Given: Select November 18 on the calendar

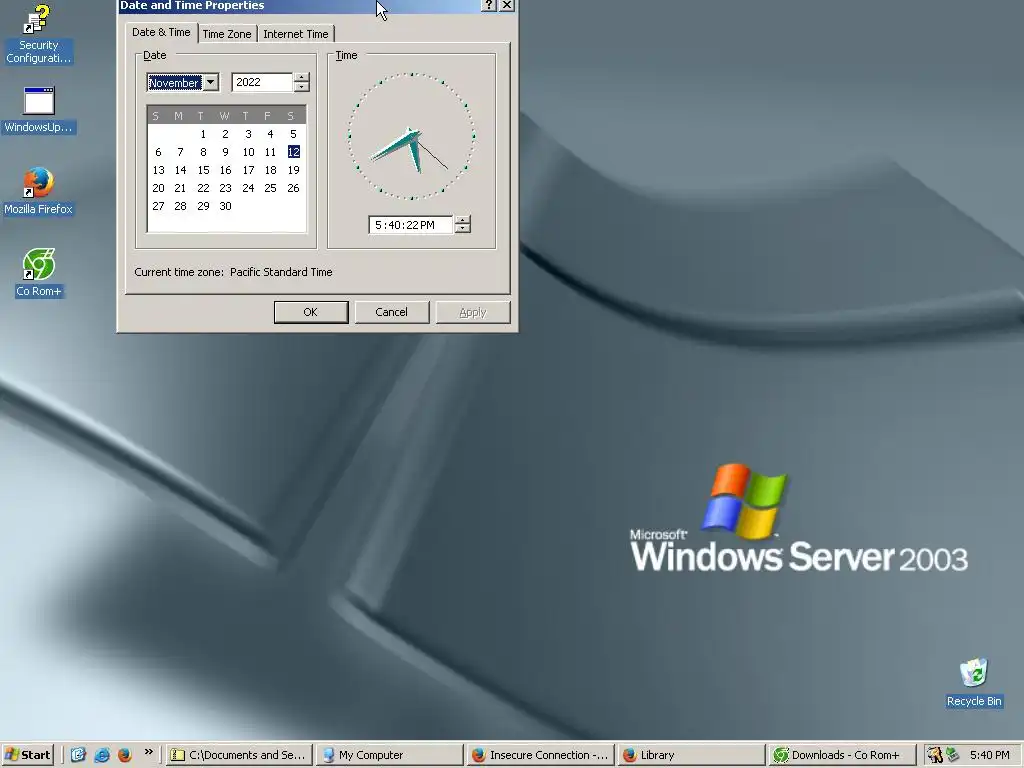Looking at the screenshot, I should click(x=270, y=170).
